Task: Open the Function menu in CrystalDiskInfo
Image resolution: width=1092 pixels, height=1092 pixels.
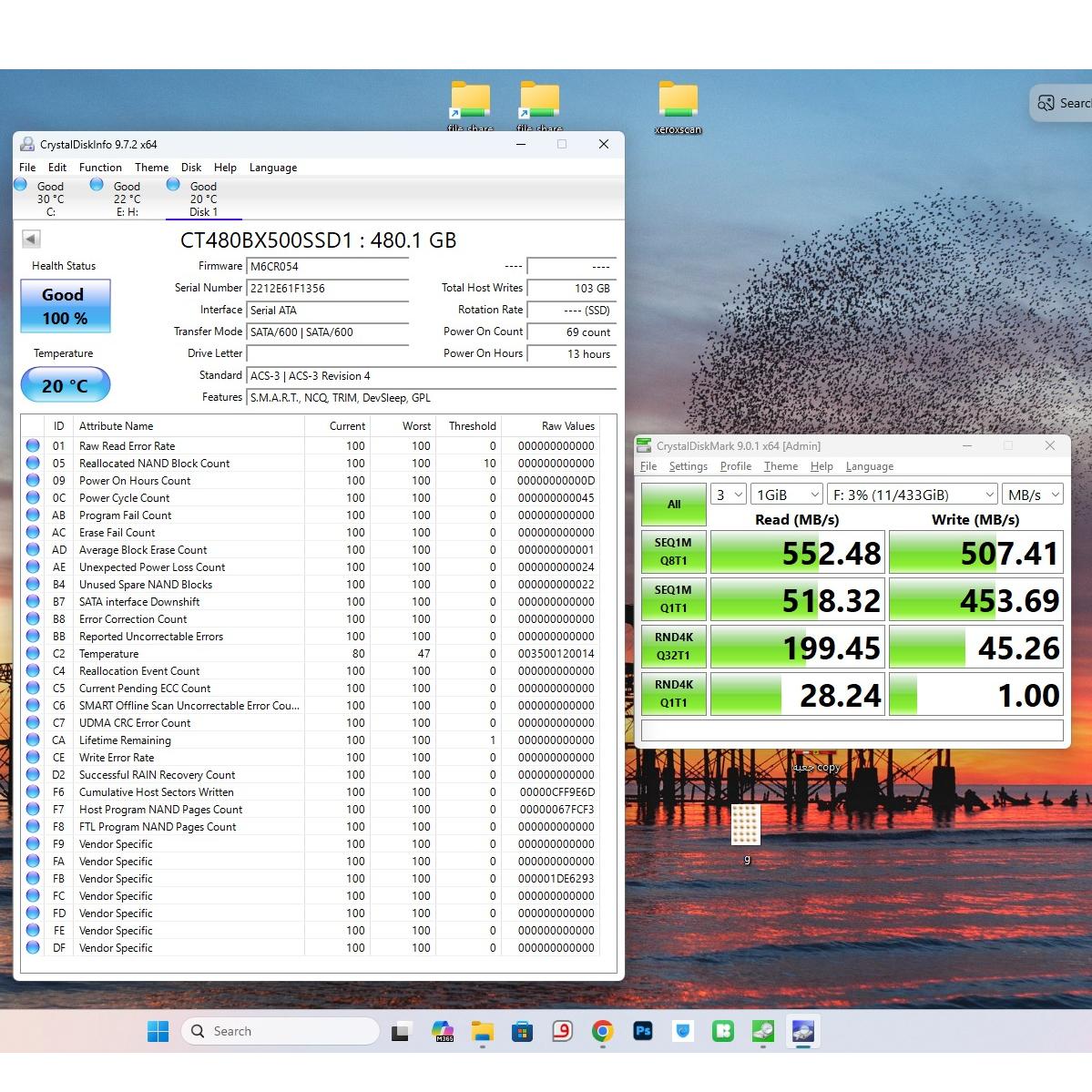Action: tap(100, 168)
